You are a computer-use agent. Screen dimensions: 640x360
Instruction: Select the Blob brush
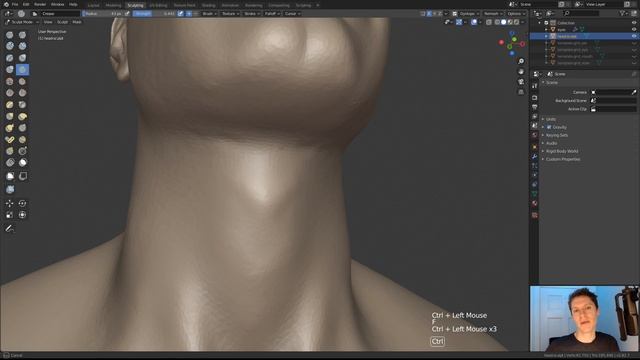coord(10,70)
